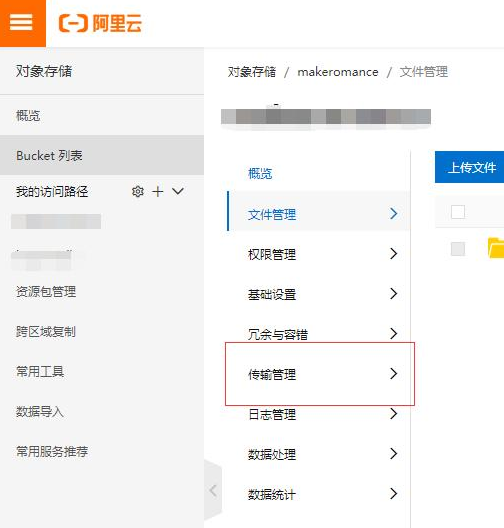Click the 上传文件 button
This screenshot has height=528, width=504.
coord(470,167)
